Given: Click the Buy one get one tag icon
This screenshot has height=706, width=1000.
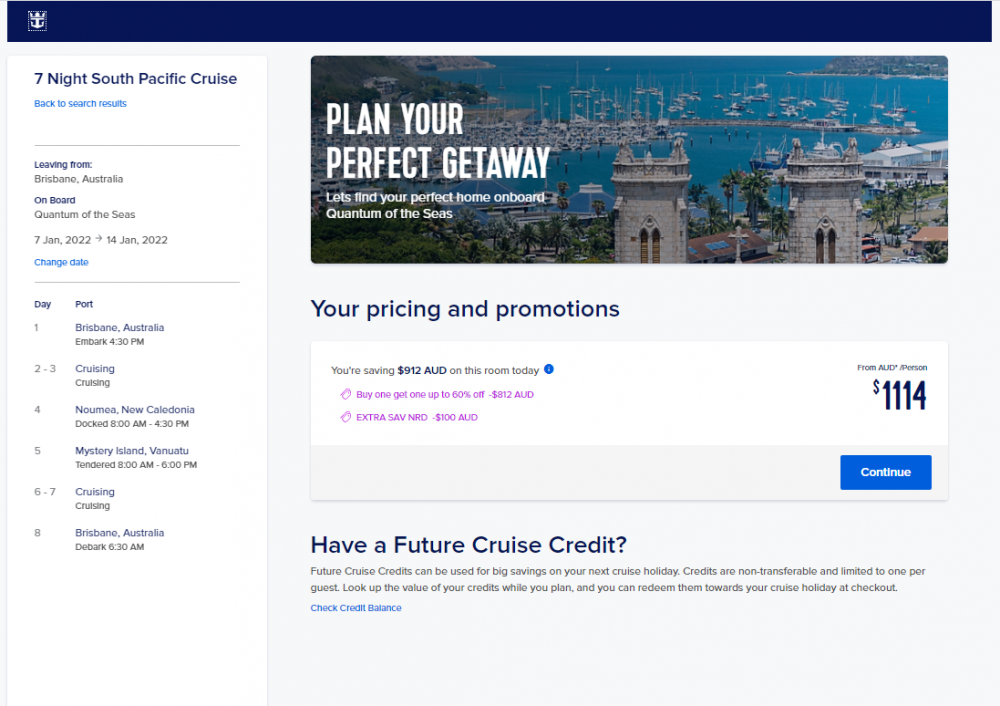Looking at the screenshot, I should [346, 394].
